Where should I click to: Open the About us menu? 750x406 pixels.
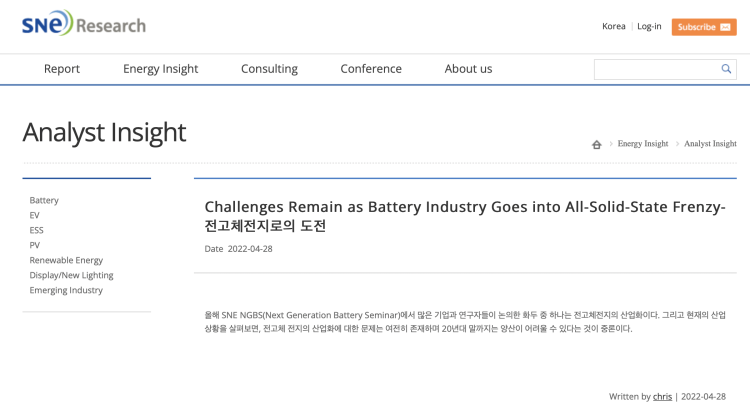pyautogui.click(x=468, y=69)
